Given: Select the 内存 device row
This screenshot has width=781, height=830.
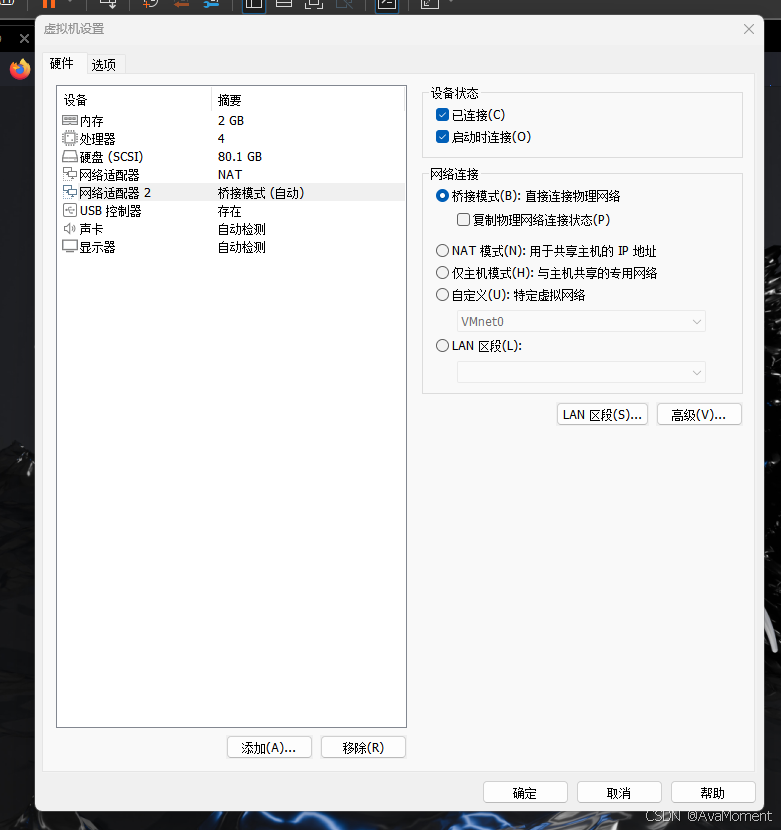Looking at the screenshot, I should [231, 121].
